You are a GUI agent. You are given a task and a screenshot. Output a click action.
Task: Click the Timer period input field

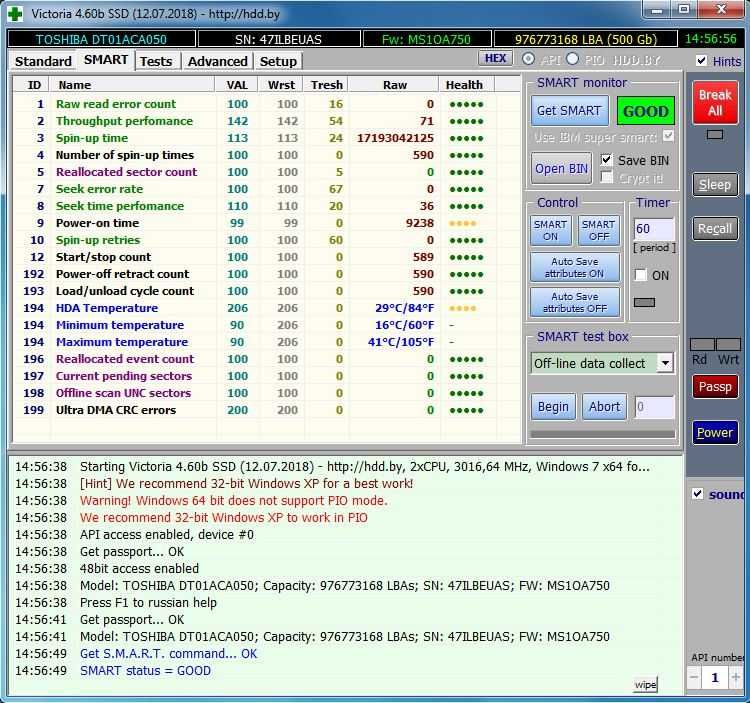point(654,229)
